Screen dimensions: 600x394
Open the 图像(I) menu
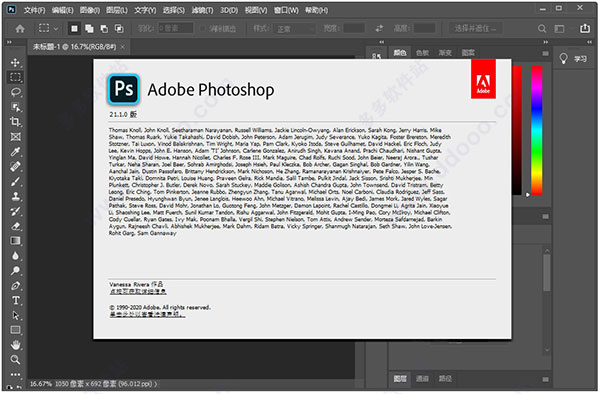pyautogui.click(x=90, y=10)
